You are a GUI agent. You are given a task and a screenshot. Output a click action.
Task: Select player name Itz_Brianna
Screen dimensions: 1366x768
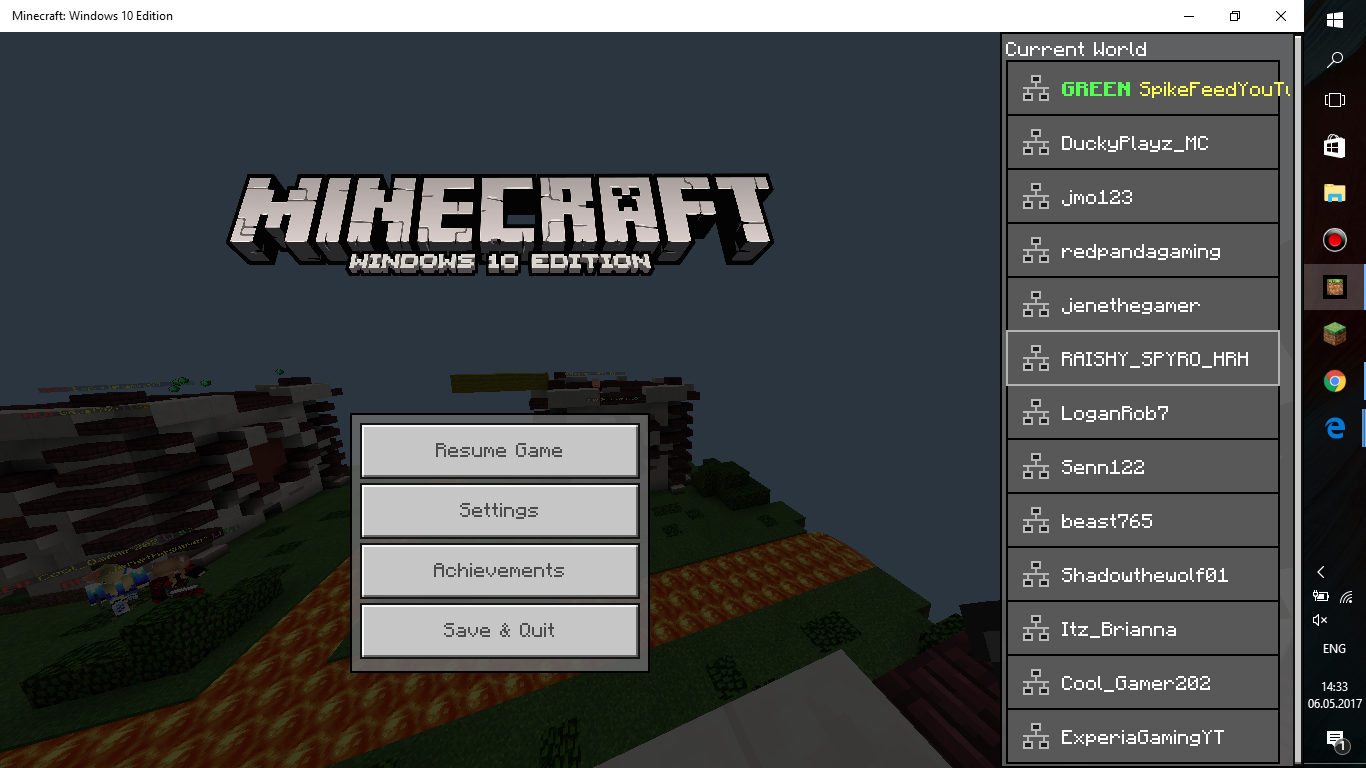1119,630
